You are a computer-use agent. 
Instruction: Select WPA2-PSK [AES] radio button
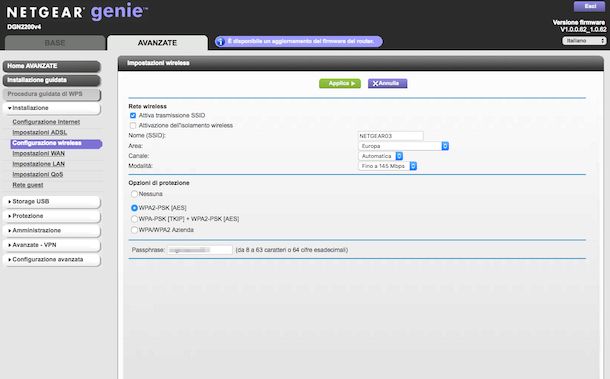click(x=134, y=208)
